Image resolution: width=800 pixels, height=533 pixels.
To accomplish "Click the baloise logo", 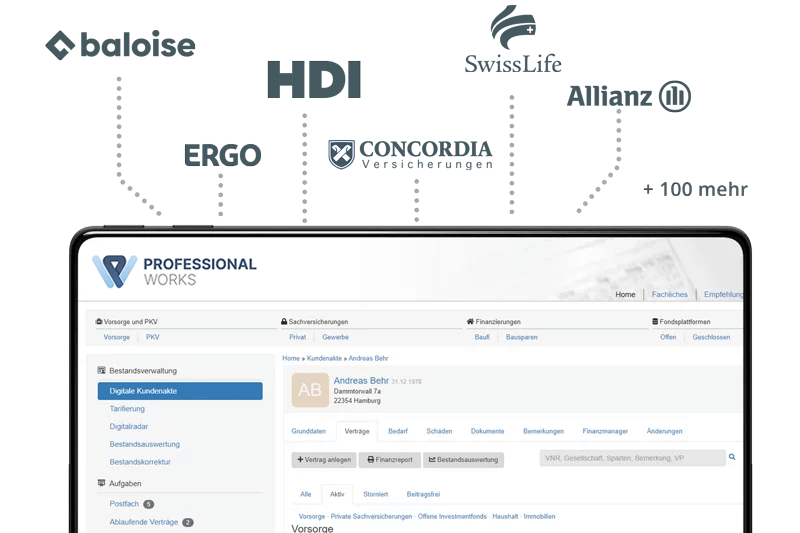I will [120, 45].
